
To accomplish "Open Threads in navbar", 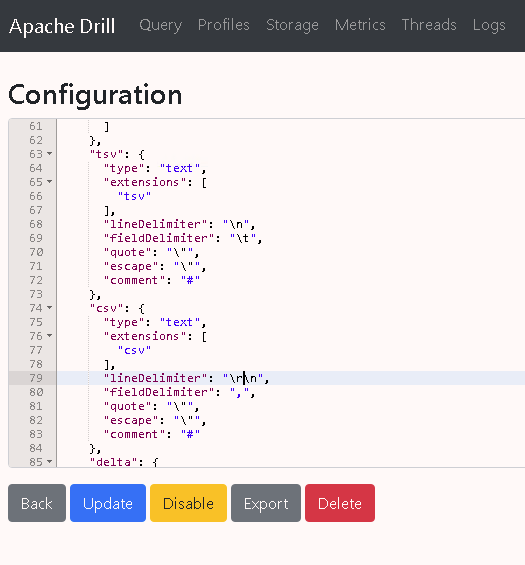I will click(429, 25).
